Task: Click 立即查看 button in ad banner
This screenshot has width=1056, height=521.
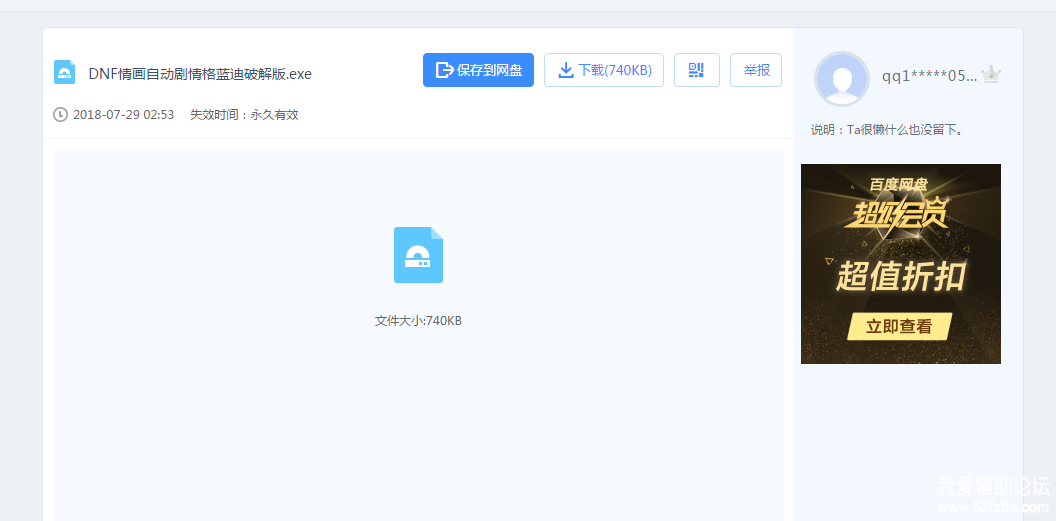Action: point(899,326)
